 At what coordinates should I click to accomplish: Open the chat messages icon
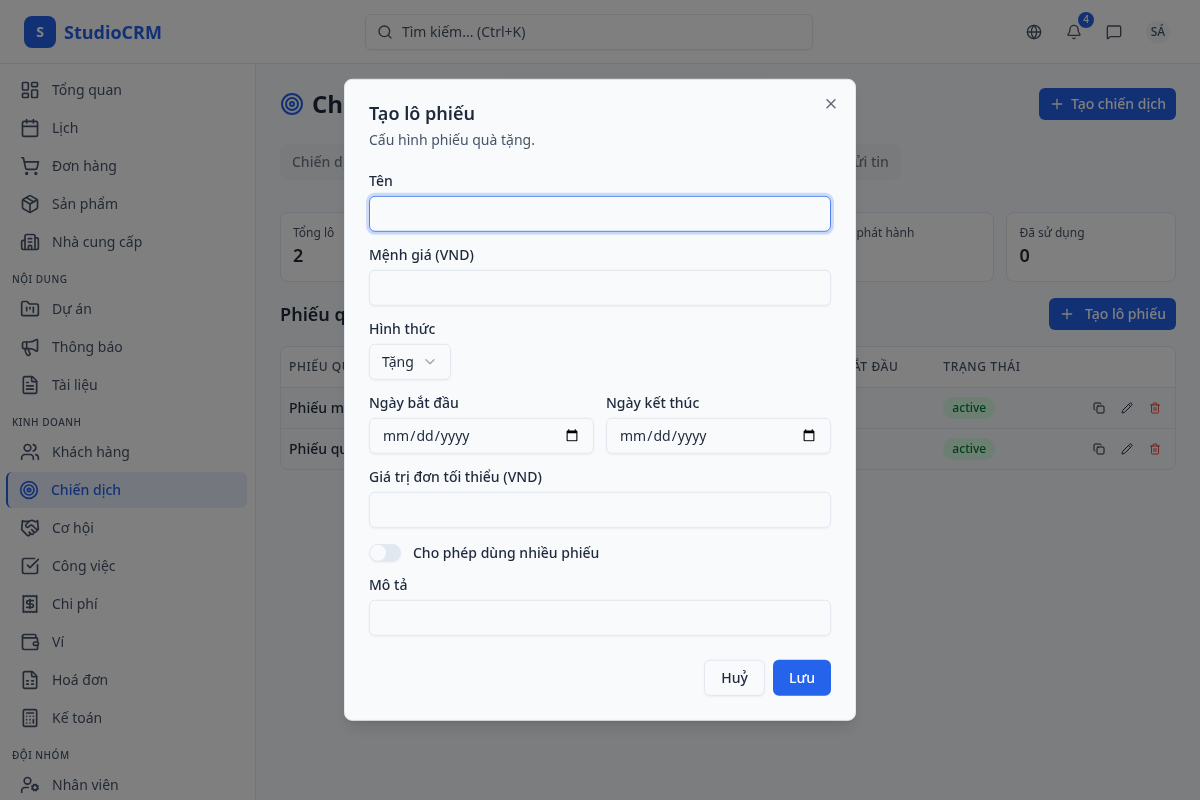point(1114,32)
